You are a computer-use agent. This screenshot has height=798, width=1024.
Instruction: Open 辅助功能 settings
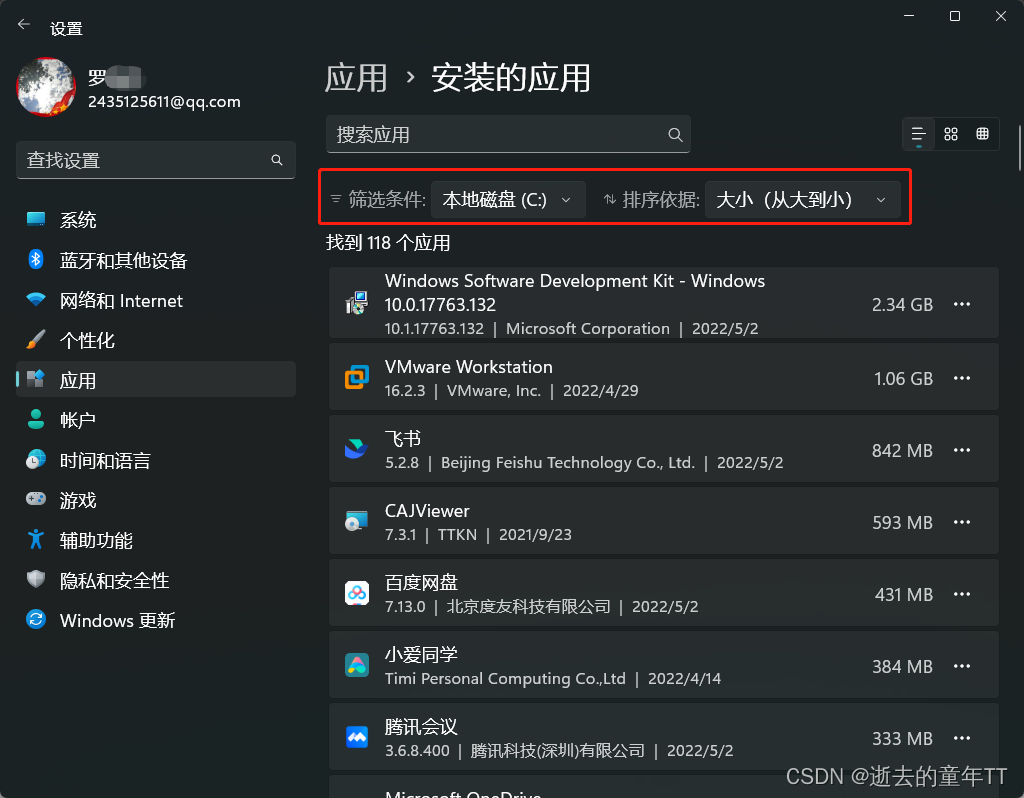point(155,540)
